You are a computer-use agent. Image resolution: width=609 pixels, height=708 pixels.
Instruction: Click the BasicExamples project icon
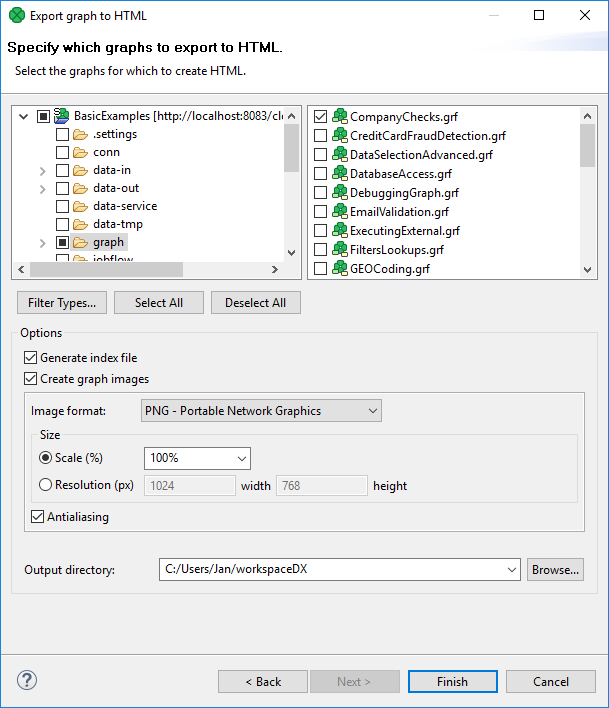pos(62,116)
